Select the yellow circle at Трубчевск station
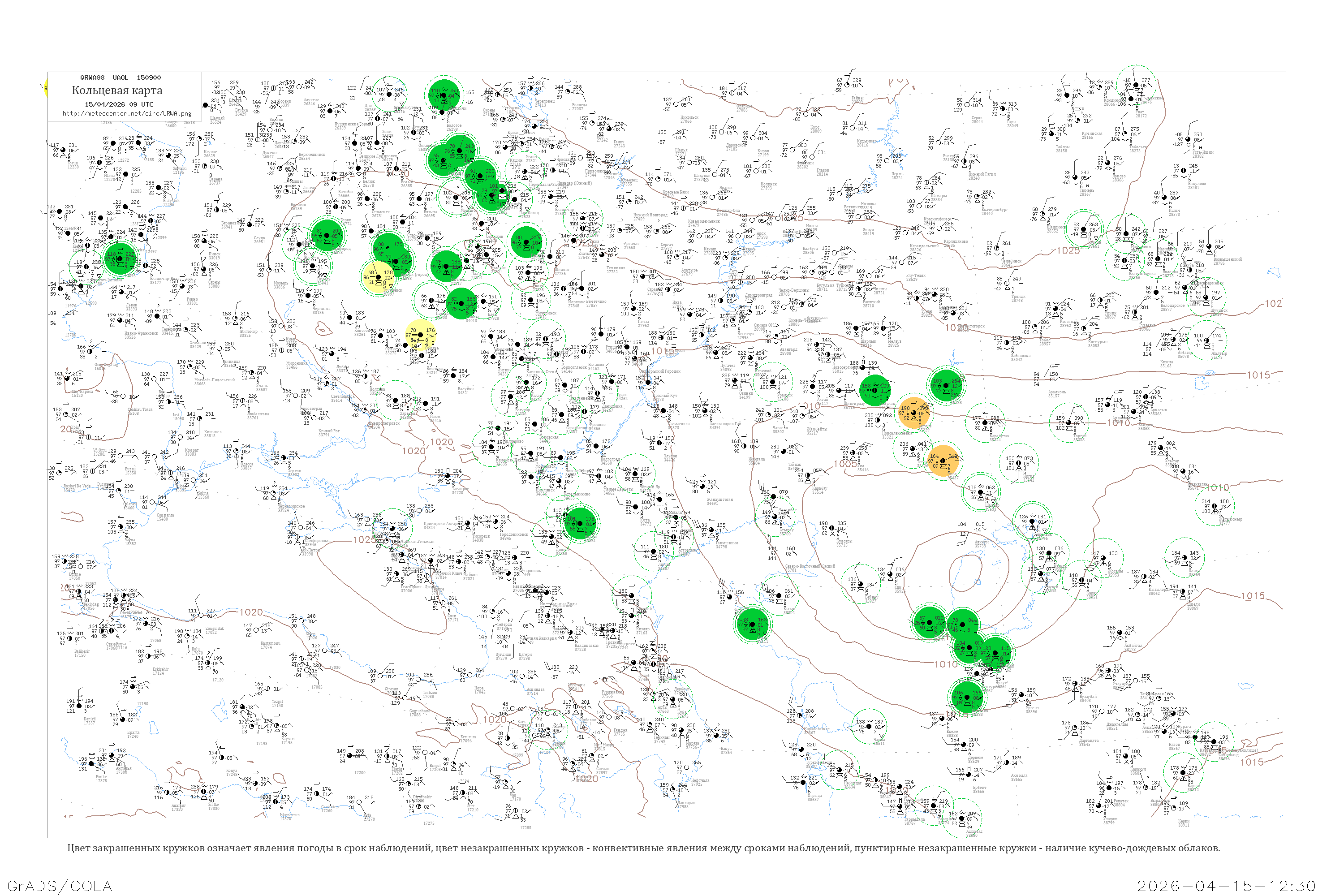Viewport: 1344px width, 896px height. point(378,276)
